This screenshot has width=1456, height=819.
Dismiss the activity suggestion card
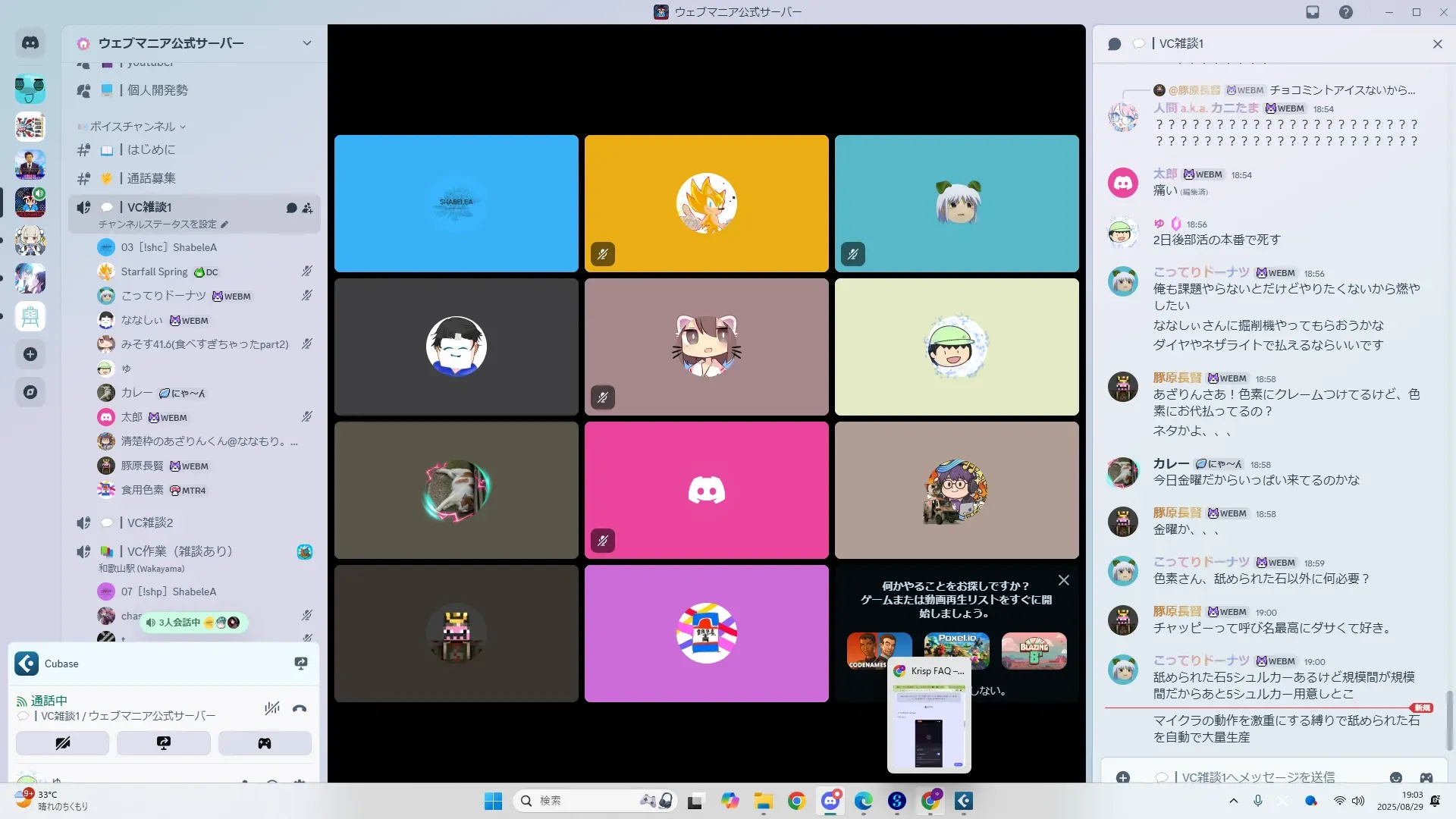[x=1064, y=580]
